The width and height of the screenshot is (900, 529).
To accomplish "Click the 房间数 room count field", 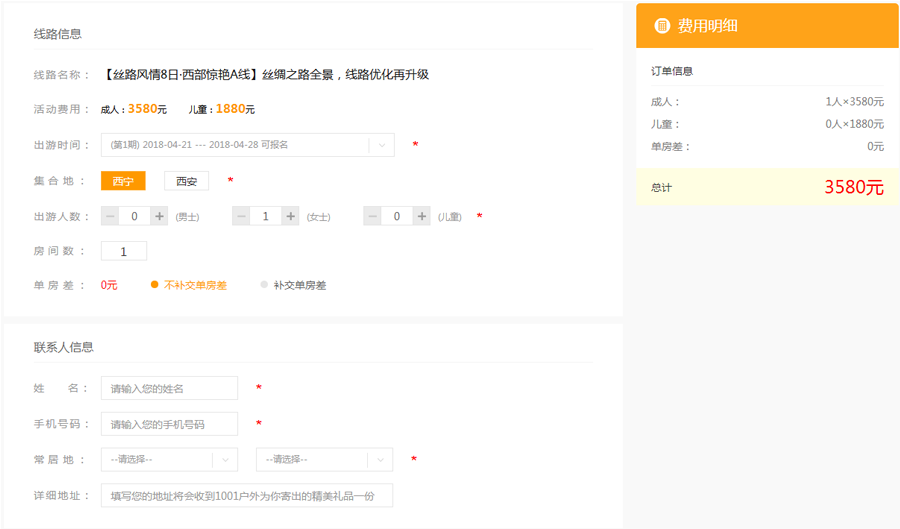I will (x=124, y=251).
